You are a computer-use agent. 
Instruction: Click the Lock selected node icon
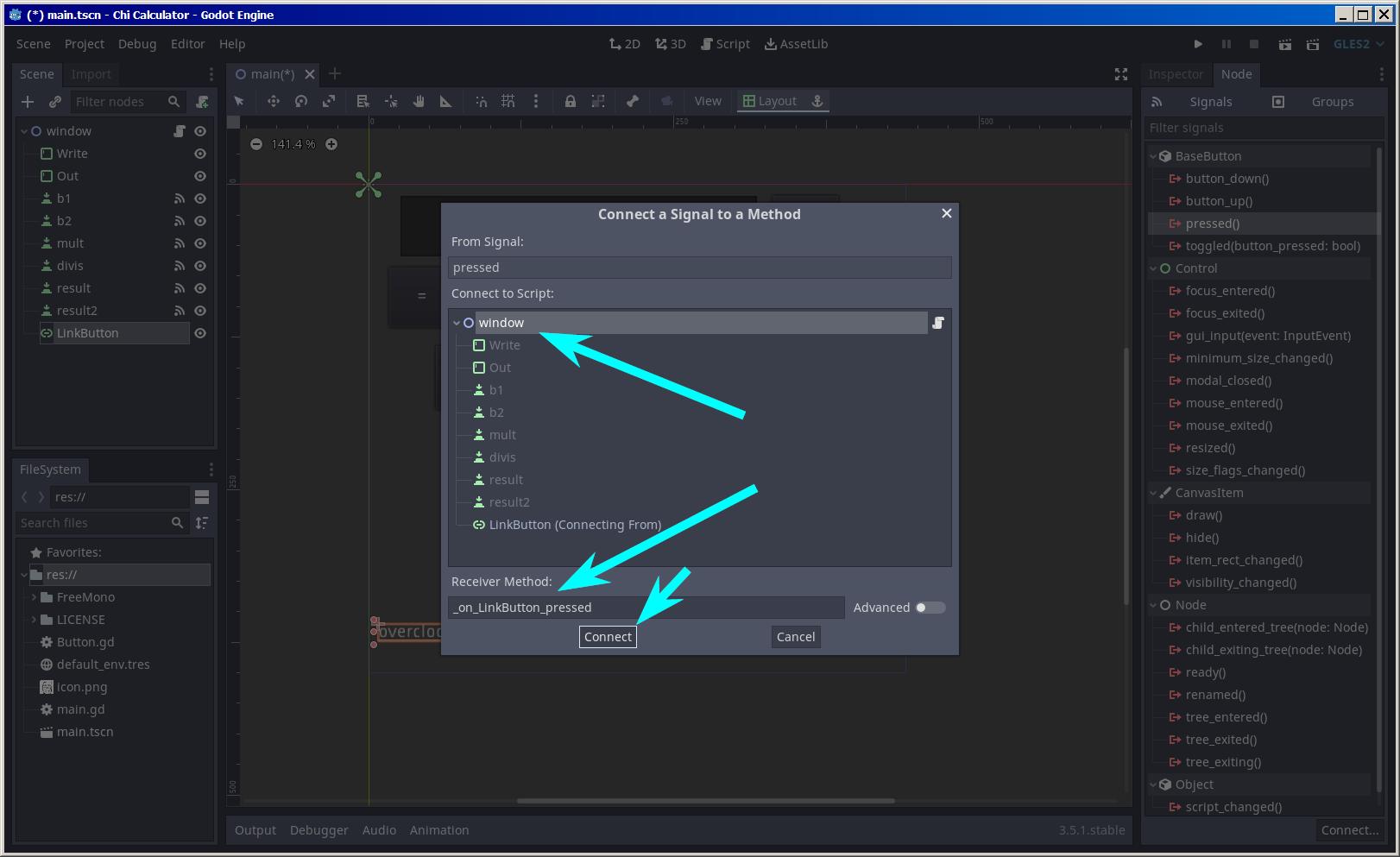point(570,101)
